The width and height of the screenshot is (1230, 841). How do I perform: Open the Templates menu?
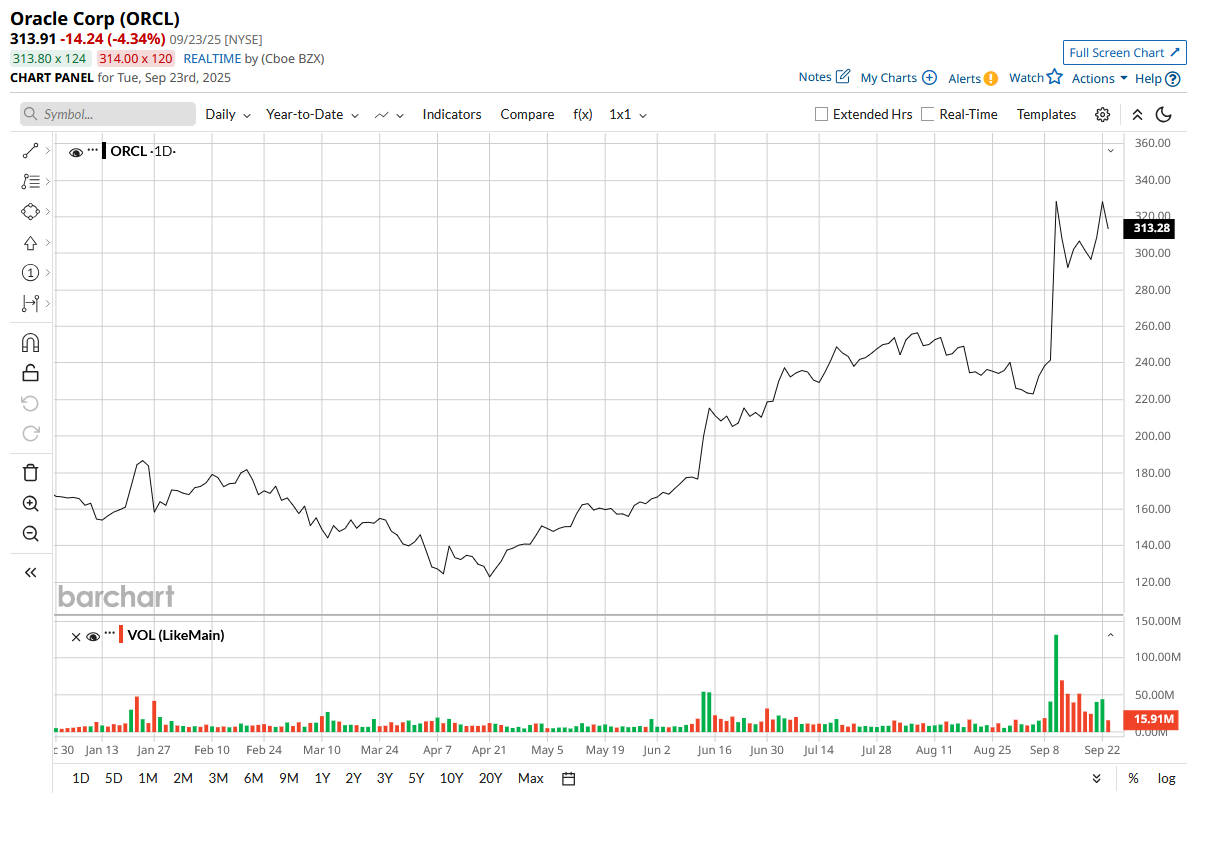tap(1046, 114)
